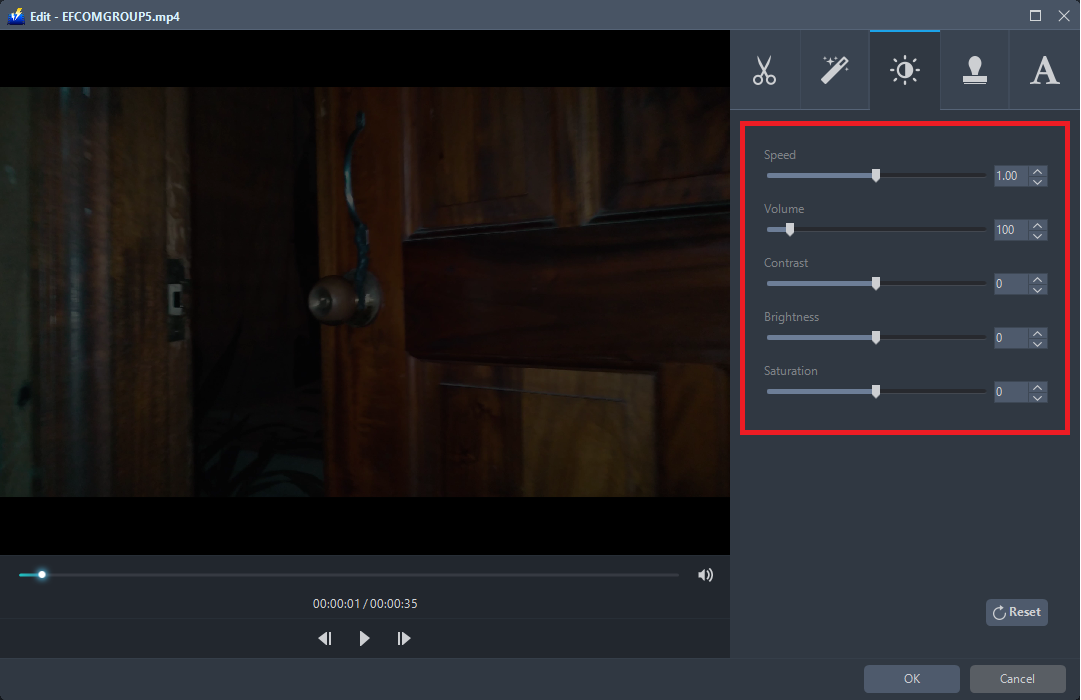The height and width of the screenshot is (700, 1081).
Task: Increase Speed using its up stepper arrow
Action: tap(1038, 171)
